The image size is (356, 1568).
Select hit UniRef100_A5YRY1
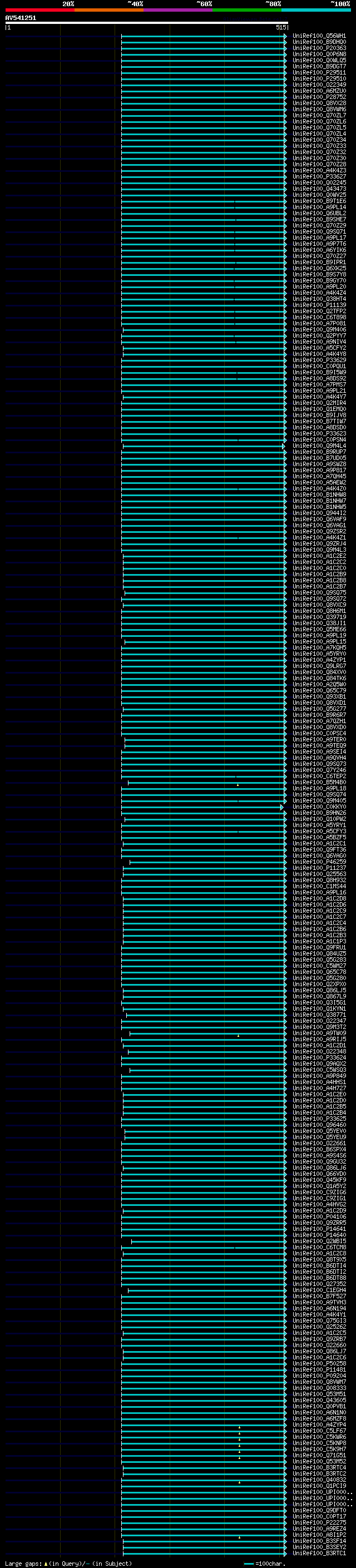(319, 825)
